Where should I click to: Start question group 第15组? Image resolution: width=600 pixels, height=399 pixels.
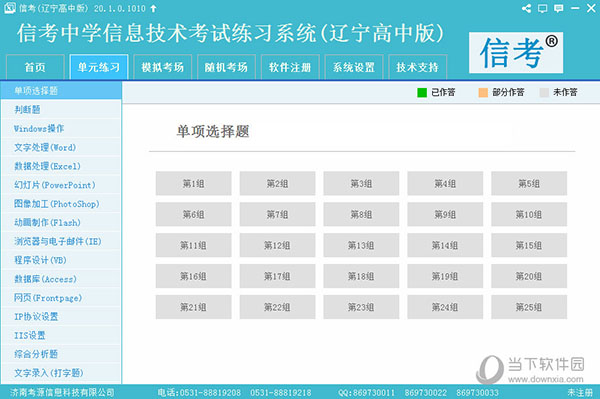click(529, 245)
